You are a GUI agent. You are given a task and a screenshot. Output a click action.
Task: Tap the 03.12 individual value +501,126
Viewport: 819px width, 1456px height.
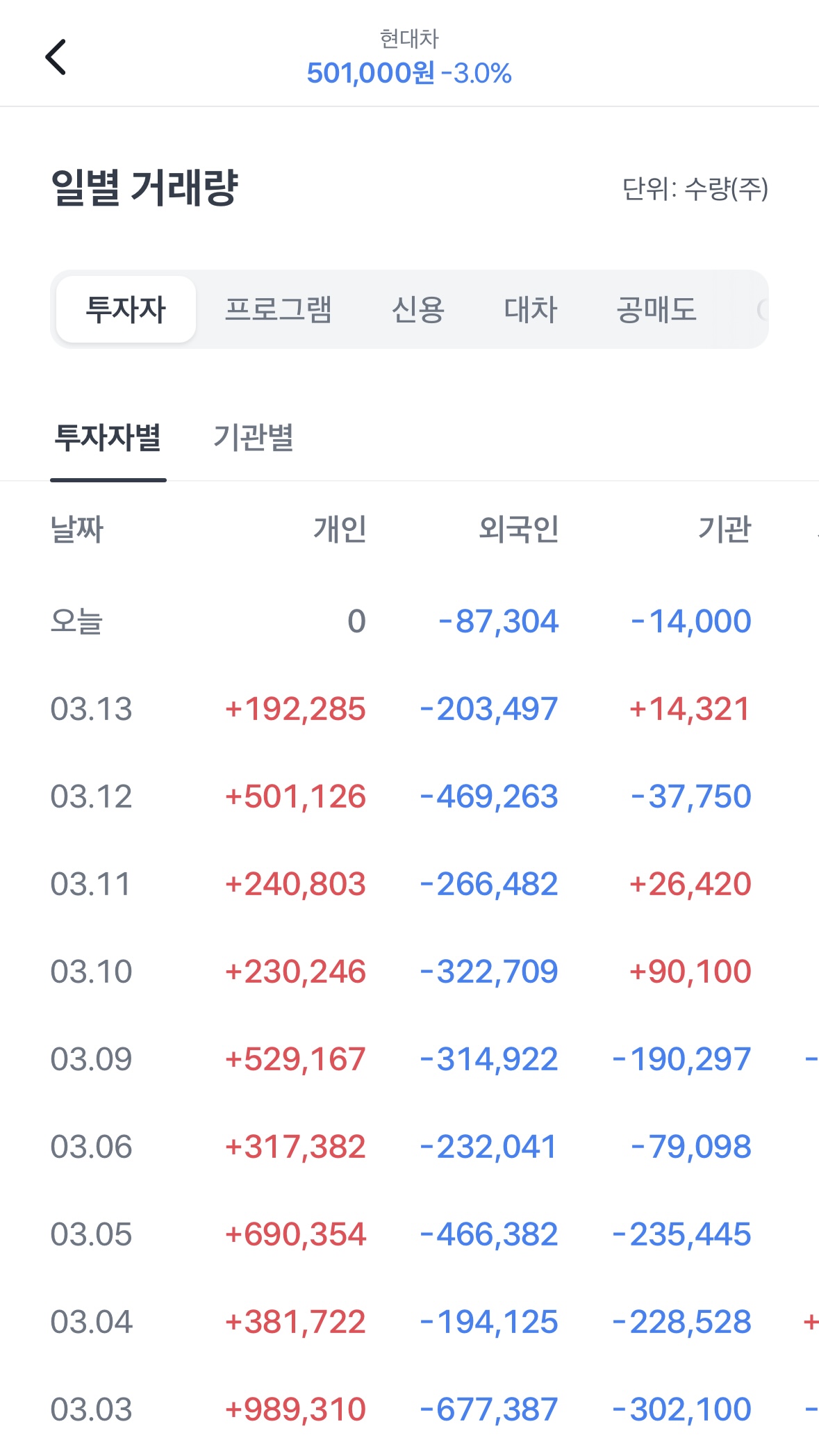click(x=295, y=796)
